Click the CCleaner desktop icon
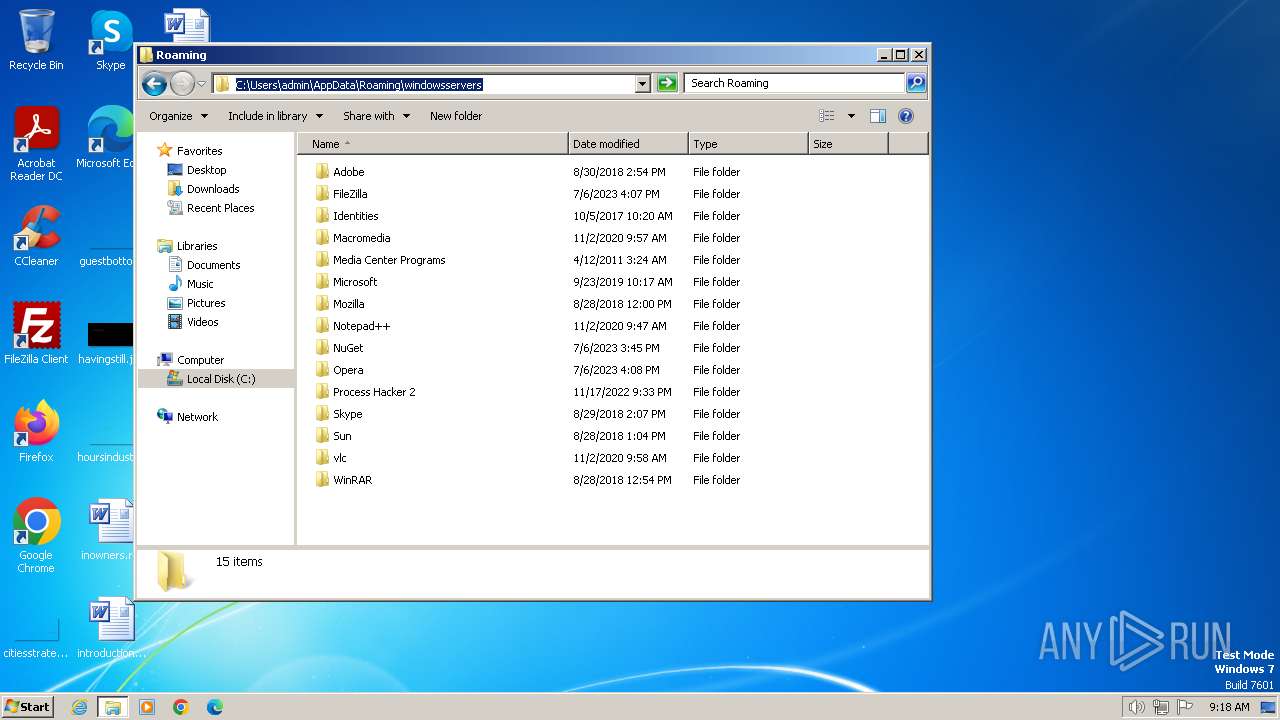Screen dimensions: 1280x720 point(36,236)
